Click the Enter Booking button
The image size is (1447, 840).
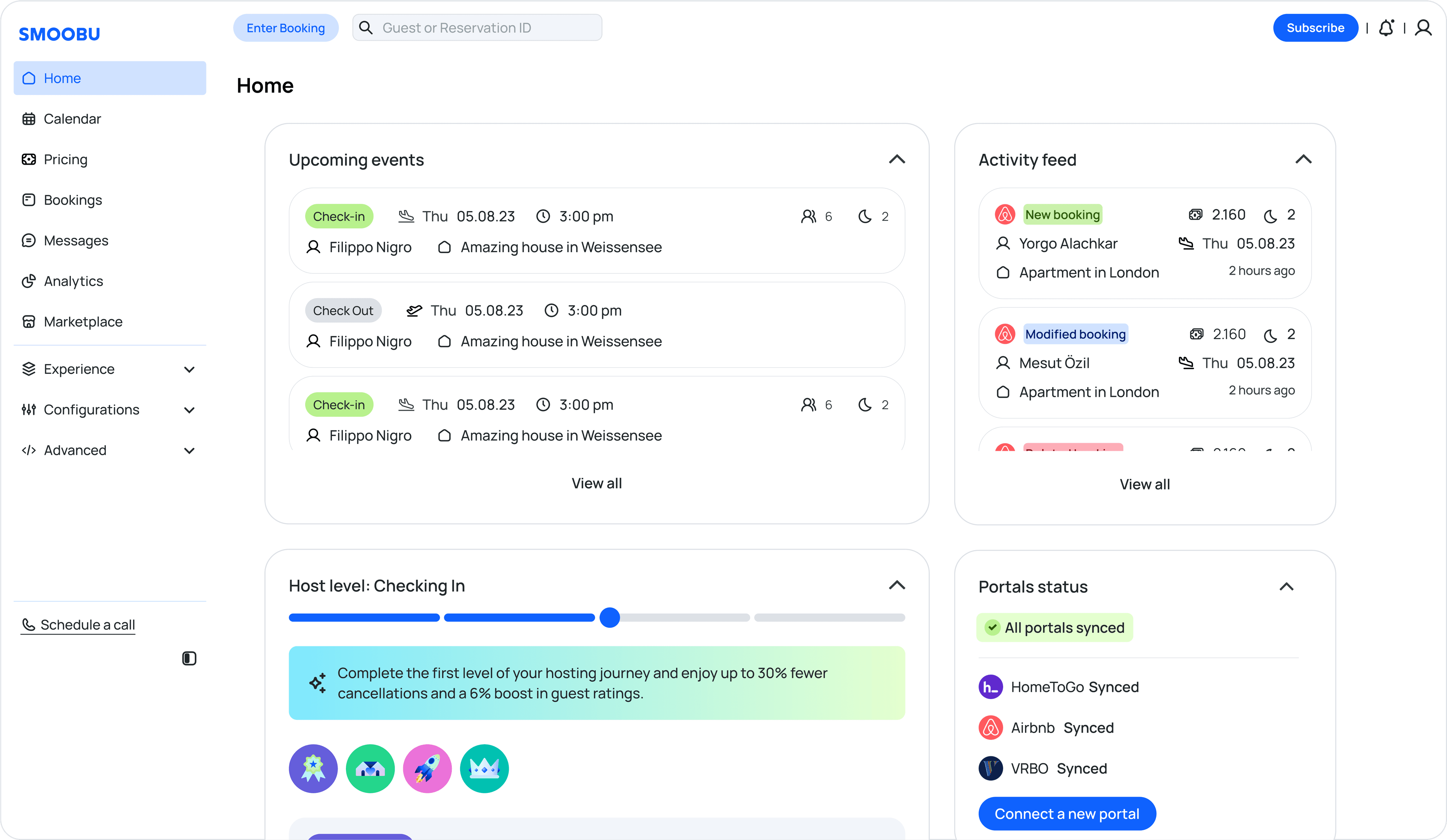click(x=285, y=28)
